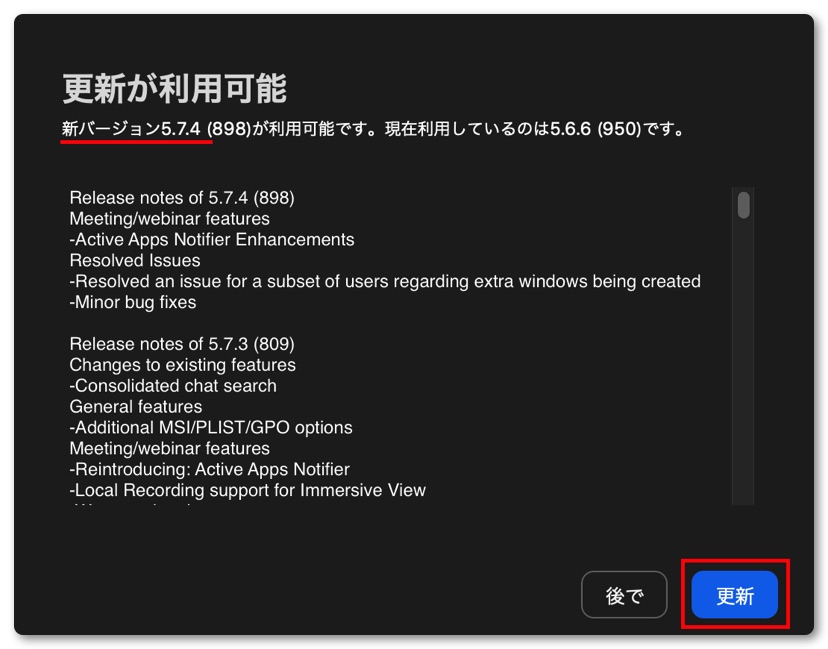
Task: Click the Changes to existing features line
Action: pyautogui.click(x=183, y=365)
